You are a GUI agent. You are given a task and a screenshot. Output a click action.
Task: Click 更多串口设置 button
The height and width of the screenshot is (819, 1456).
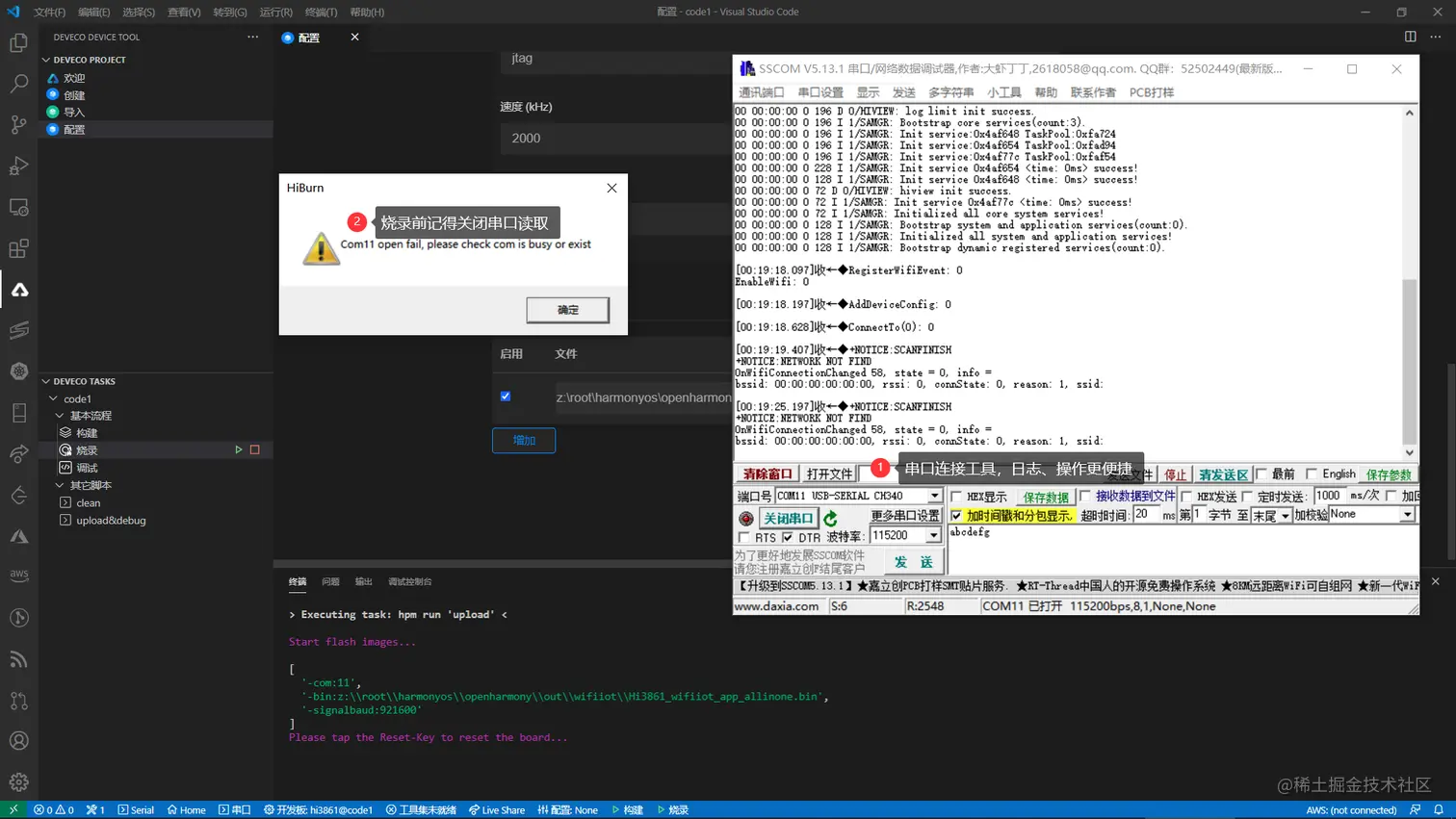(905, 516)
